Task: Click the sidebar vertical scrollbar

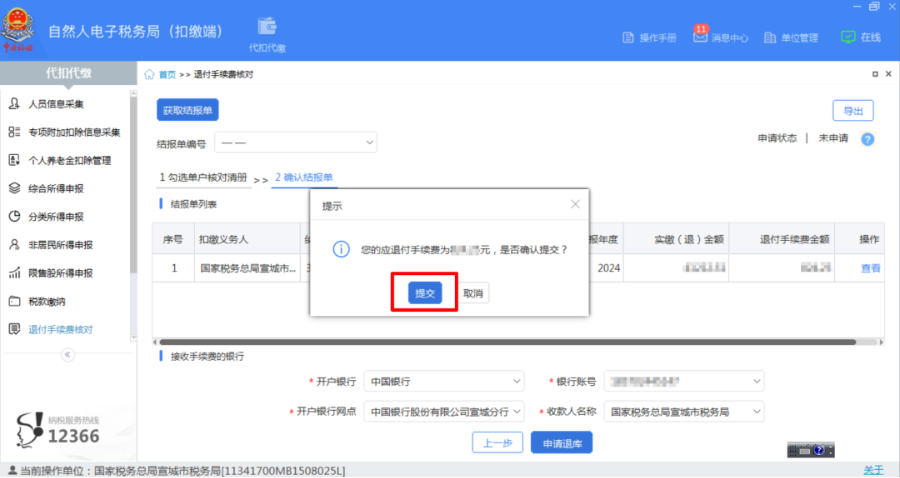Action: coord(133,184)
